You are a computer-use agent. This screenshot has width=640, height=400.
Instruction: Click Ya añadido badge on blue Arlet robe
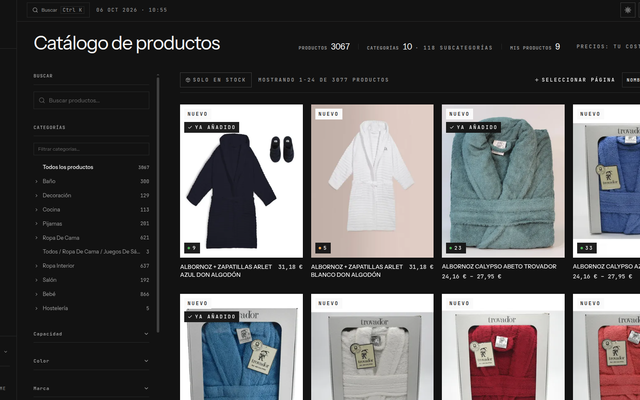pyautogui.click(x=211, y=127)
